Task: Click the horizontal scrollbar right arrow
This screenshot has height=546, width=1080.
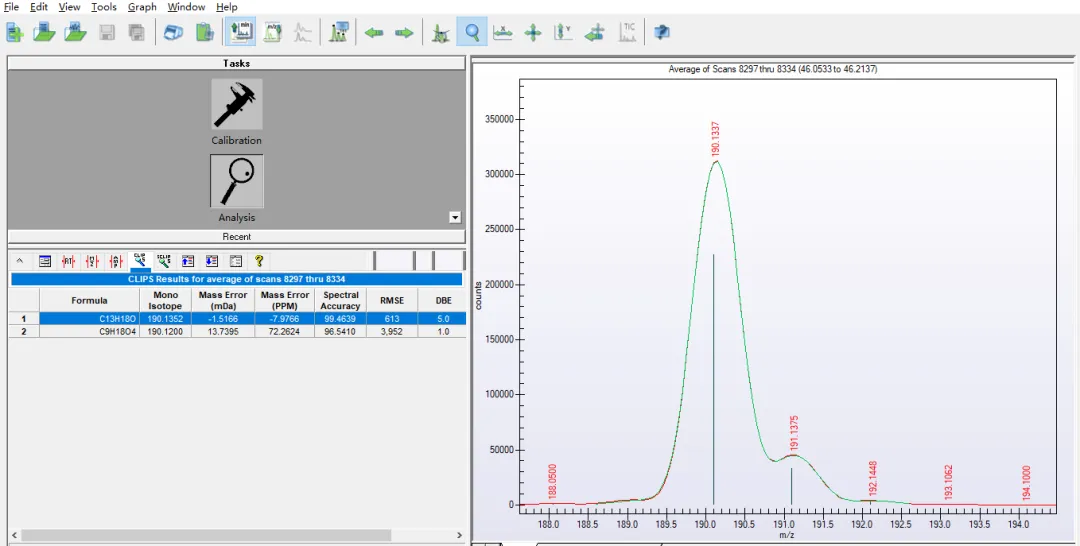Action: [x=459, y=536]
